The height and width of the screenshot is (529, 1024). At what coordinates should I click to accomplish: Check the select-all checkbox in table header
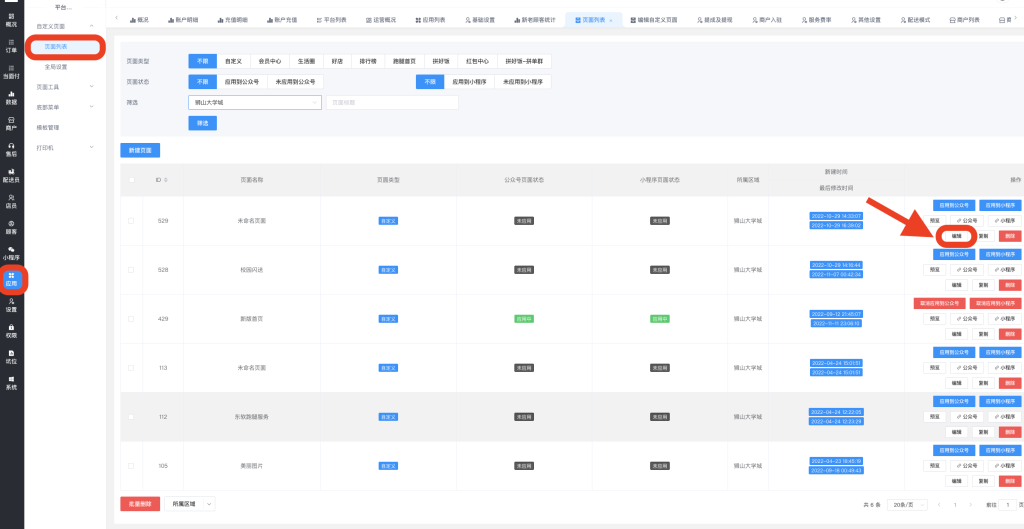click(x=132, y=180)
